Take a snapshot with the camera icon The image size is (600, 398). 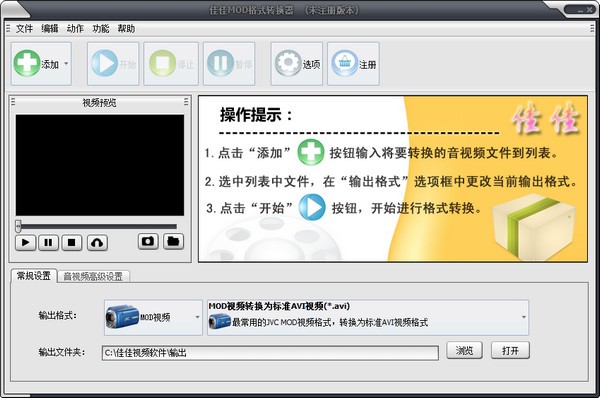pyautogui.click(x=148, y=241)
